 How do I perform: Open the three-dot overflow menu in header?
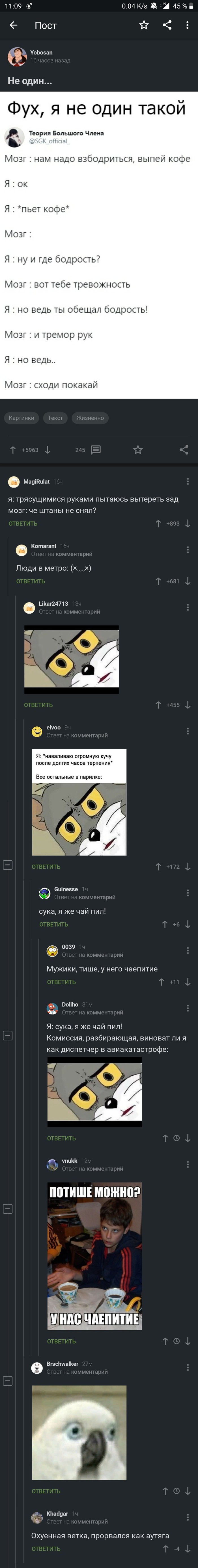coord(187,25)
